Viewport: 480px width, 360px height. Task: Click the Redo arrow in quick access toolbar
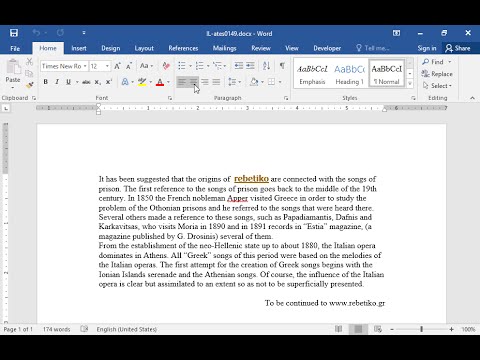(60, 33)
